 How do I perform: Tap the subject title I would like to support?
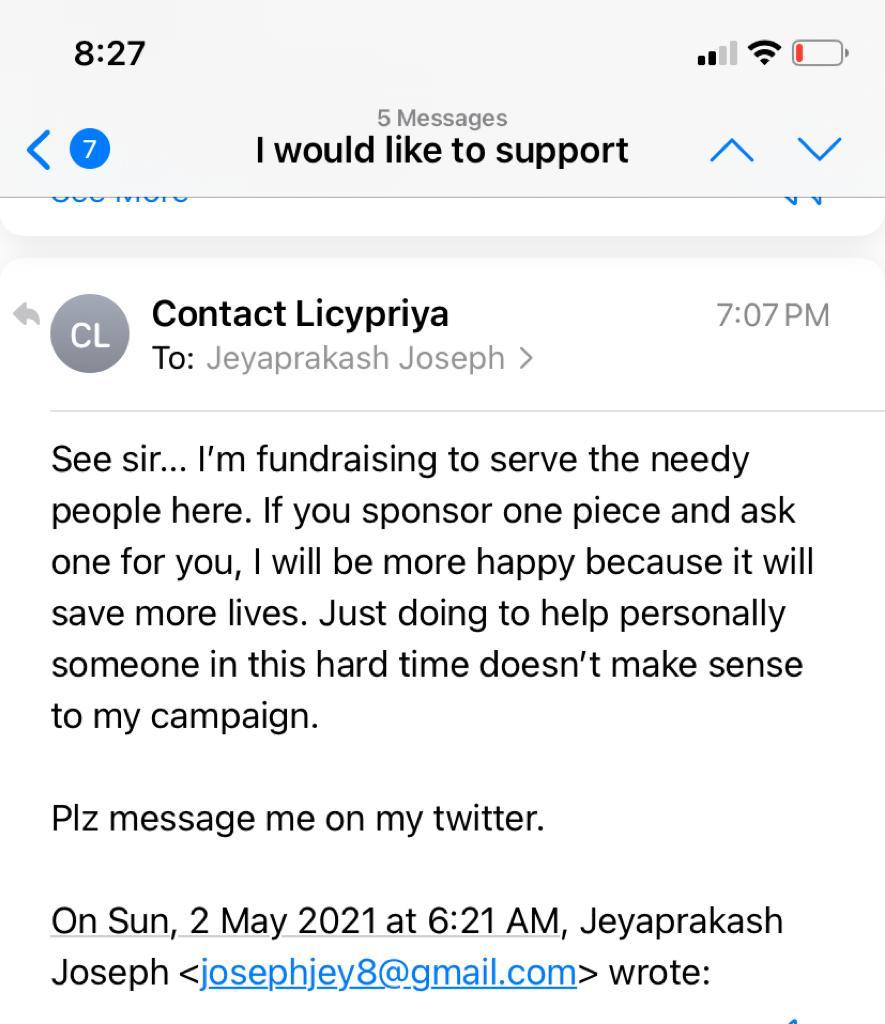(442, 151)
